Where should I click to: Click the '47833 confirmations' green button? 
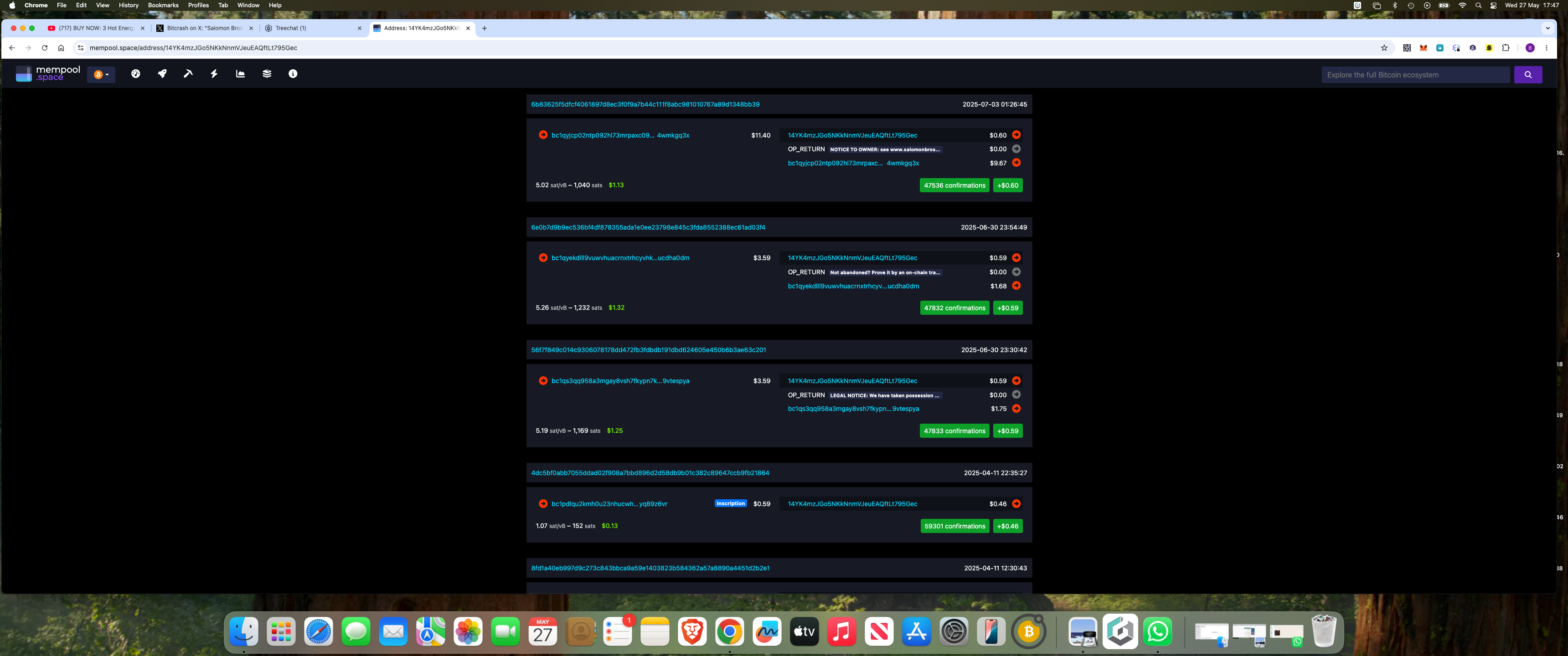954,431
